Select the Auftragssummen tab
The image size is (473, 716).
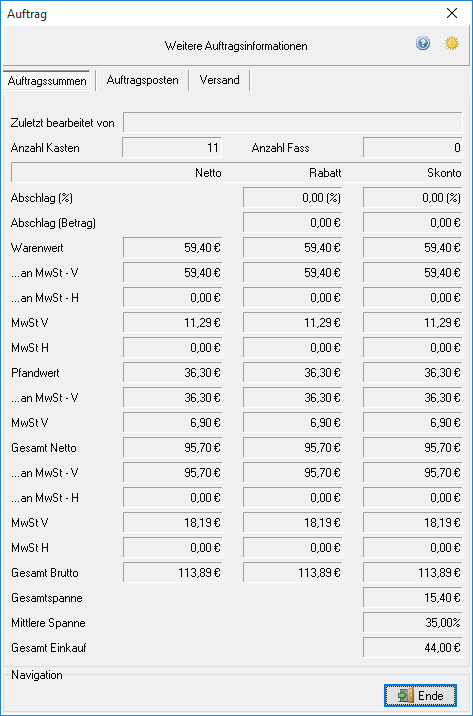(47, 81)
